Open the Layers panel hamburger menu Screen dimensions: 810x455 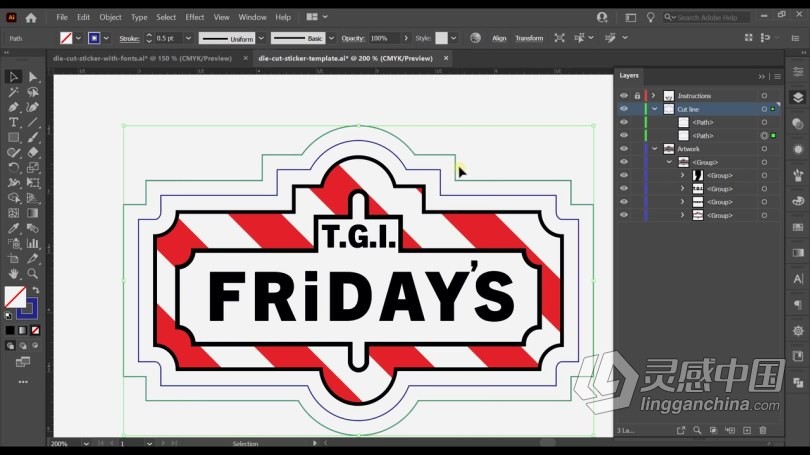point(777,76)
